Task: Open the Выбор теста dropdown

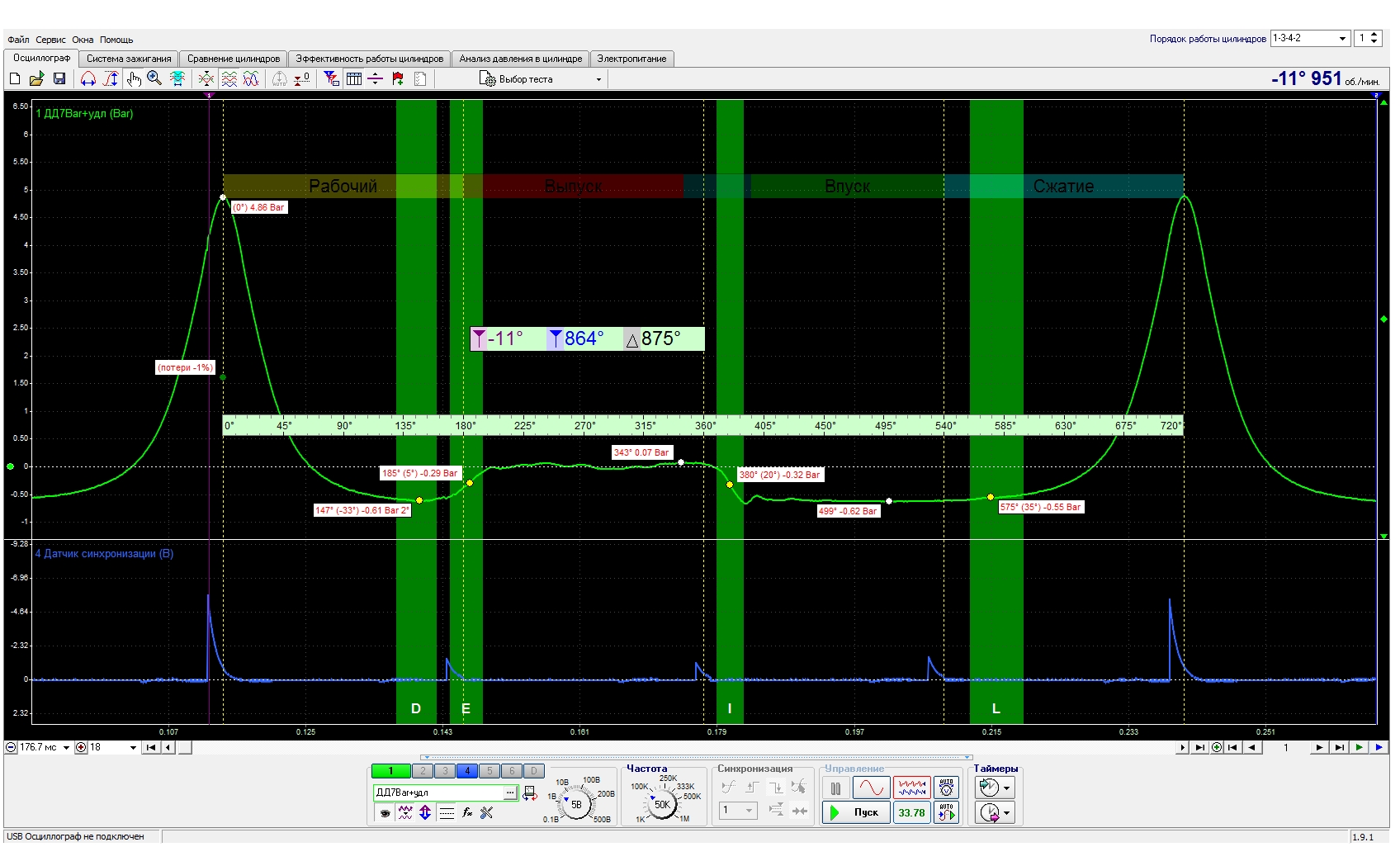Action: pos(541,79)
